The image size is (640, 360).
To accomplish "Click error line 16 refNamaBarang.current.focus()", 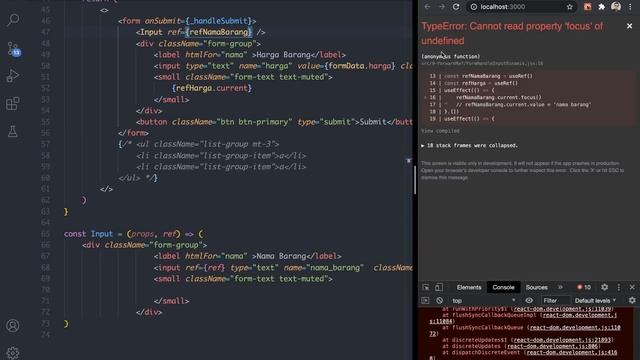I will (498, 98).
